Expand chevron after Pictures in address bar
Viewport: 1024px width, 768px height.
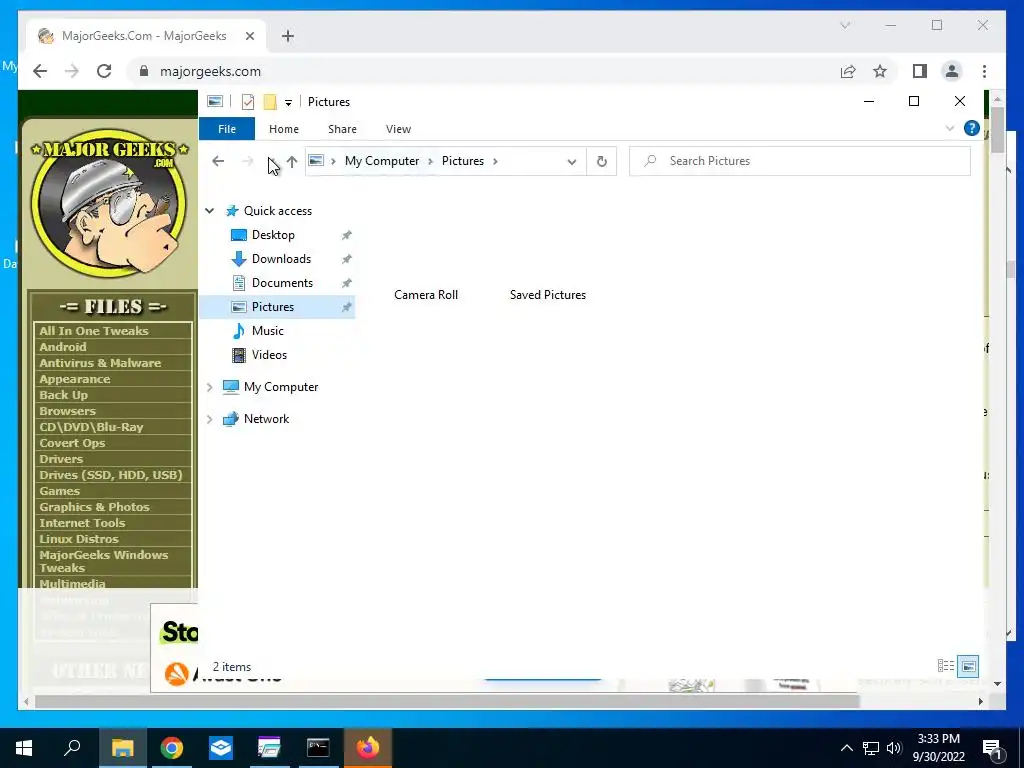[495, 161]
